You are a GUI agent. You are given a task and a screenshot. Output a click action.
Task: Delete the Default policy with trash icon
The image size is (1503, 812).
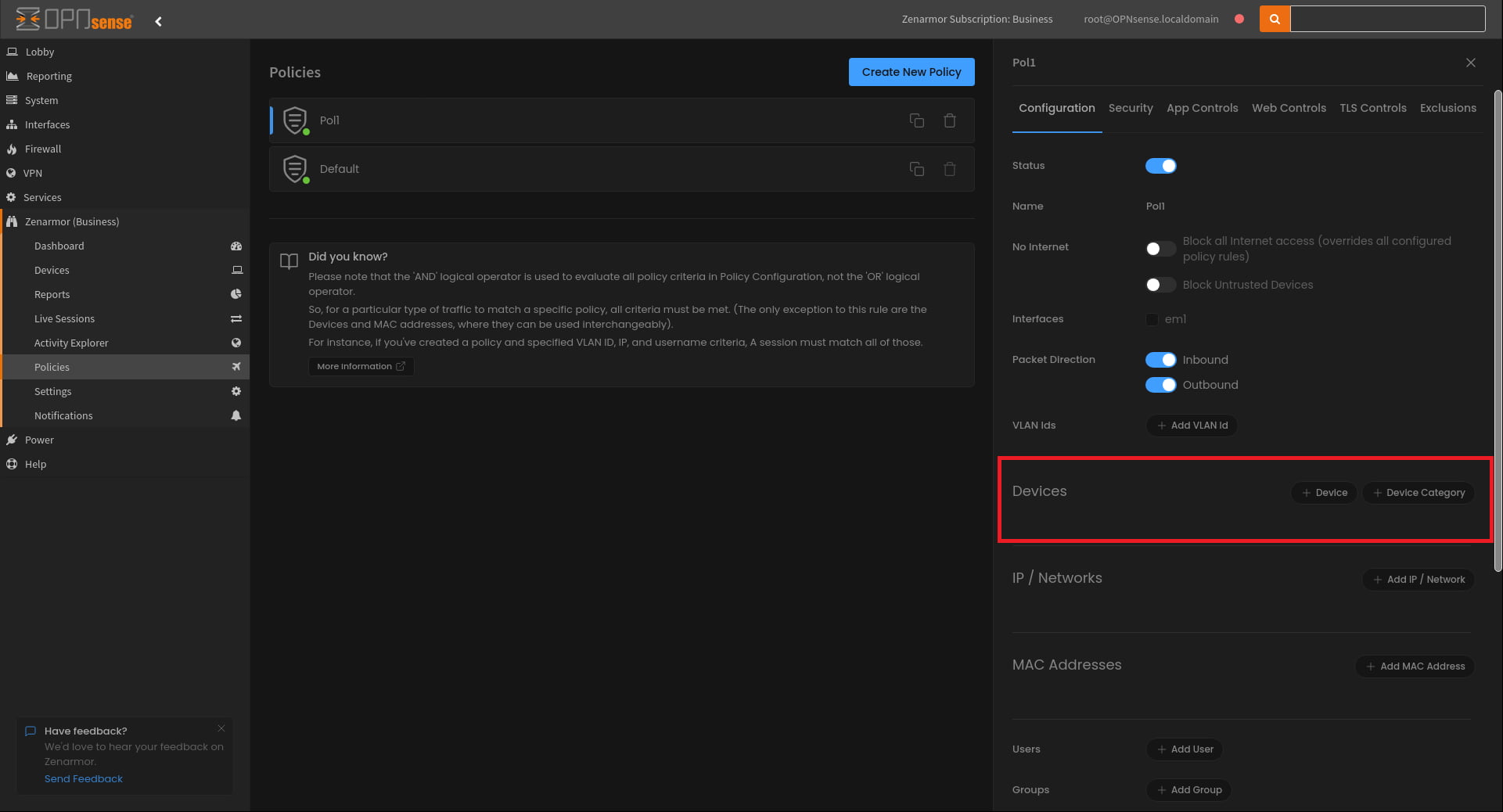point(950,169)
